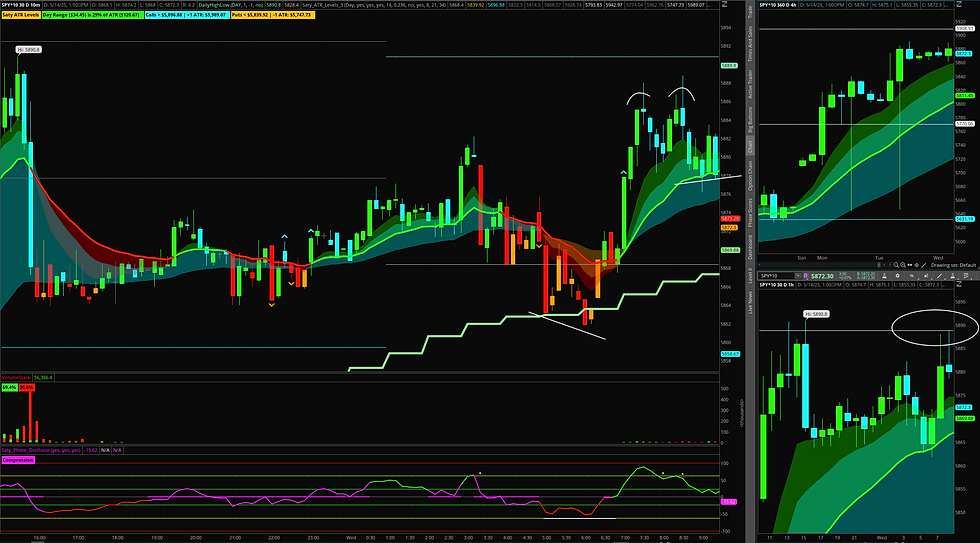The width and height of the screenshot is (980, 543).
Task: Click the magenta Compression label
Action: (18, 460)
